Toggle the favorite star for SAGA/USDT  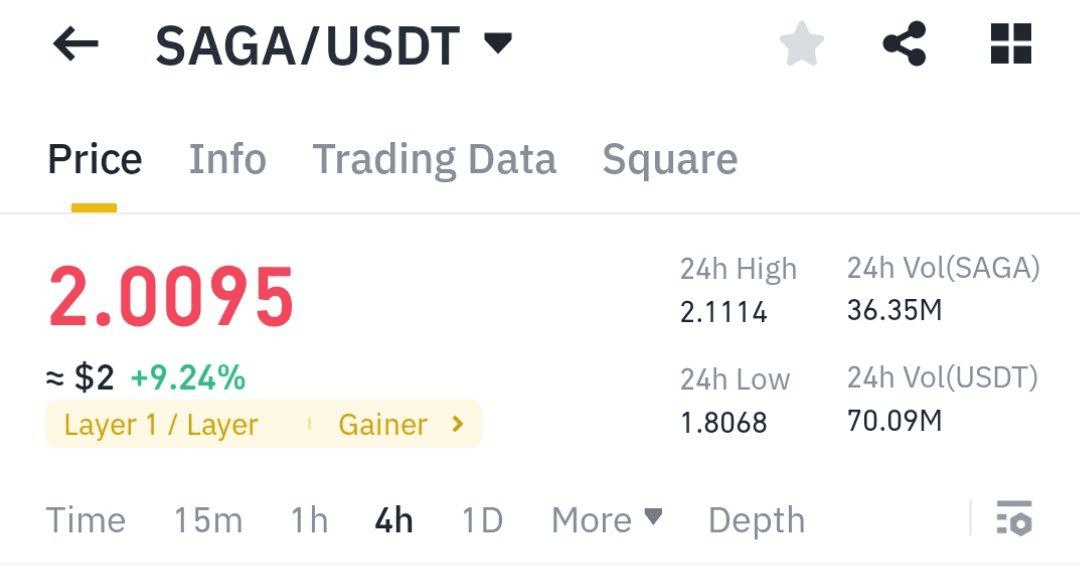point(802,44)
